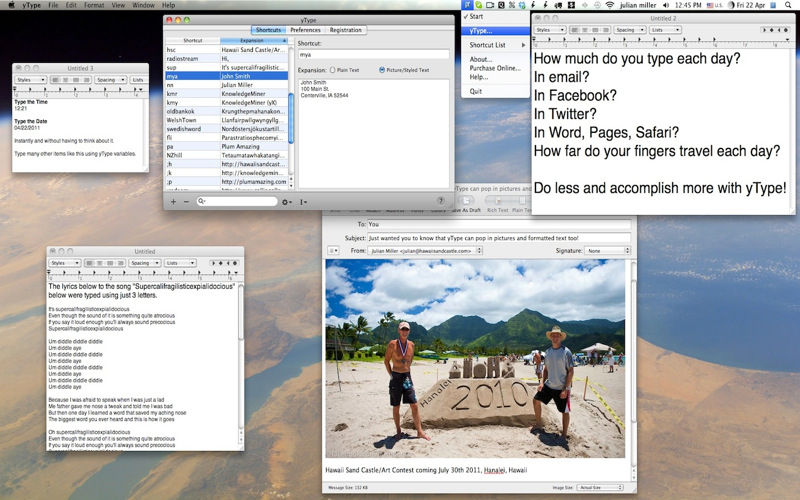This screenshot has width=800, height=500.
Task: Select the swedishword shortcut row
Action: pyautogui.click(x=227, y=129)
